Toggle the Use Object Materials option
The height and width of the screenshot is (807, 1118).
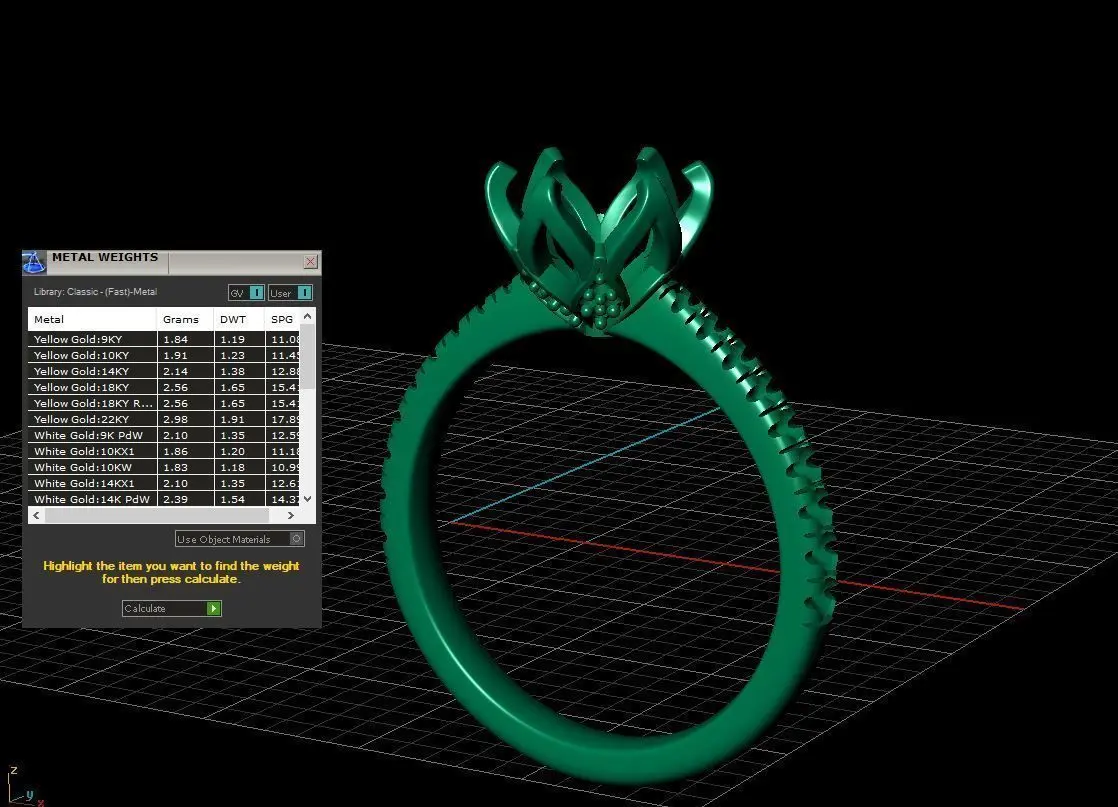(x=240, y=539)
